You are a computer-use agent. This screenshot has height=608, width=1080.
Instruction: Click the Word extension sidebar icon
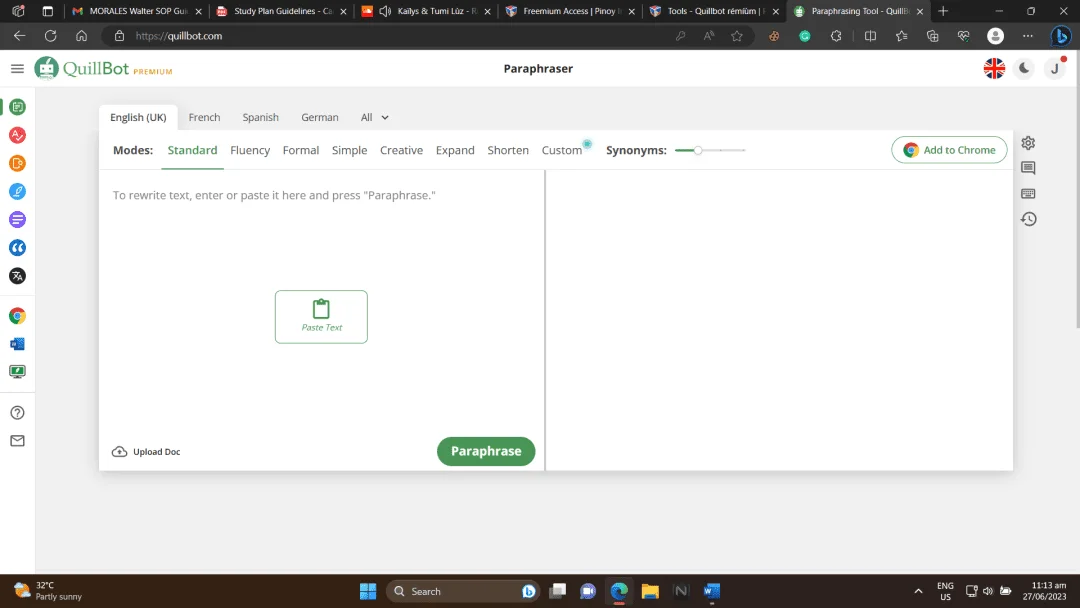coord(17,344)
